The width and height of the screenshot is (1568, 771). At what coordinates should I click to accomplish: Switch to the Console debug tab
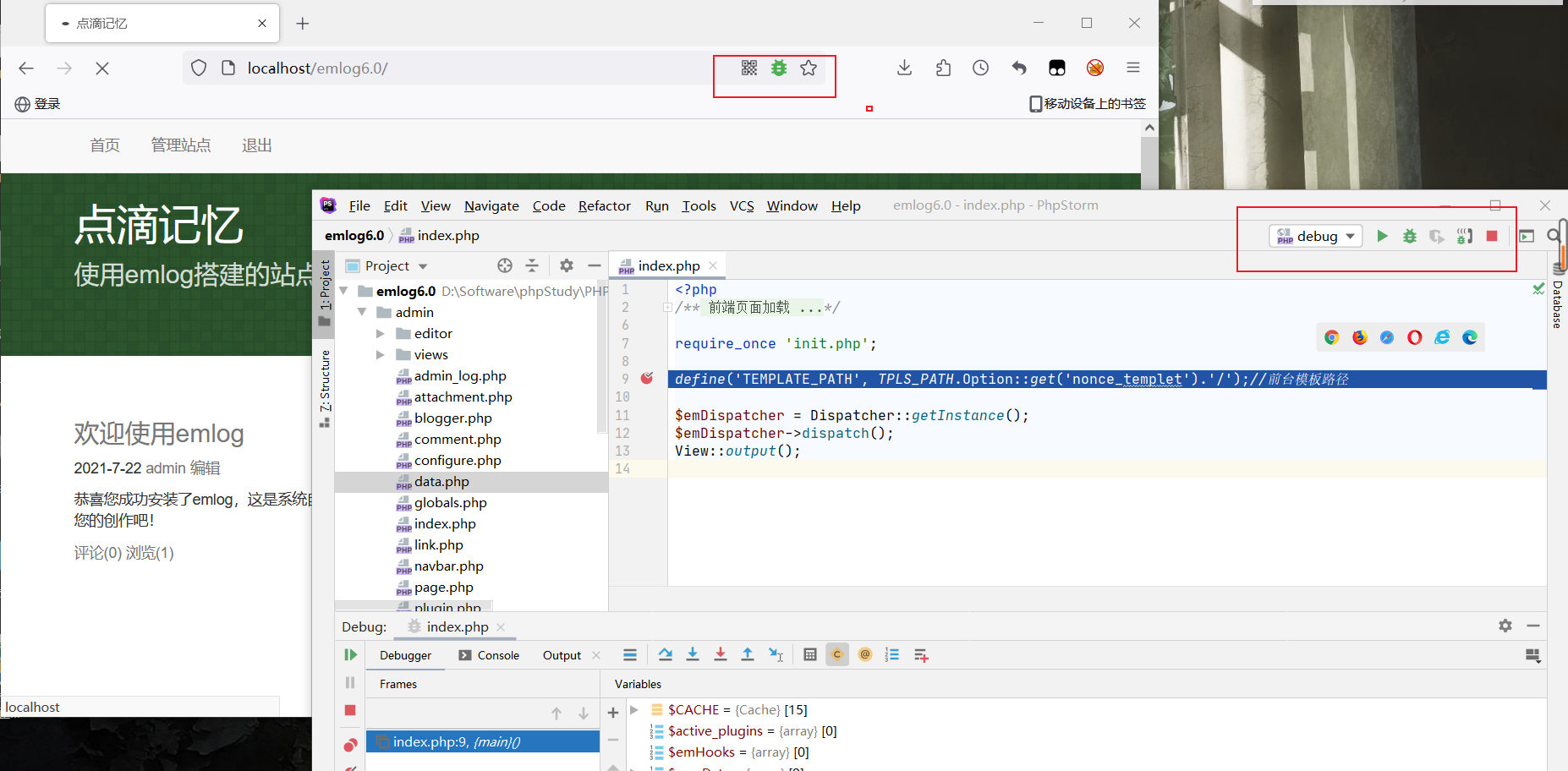[489, 655]
